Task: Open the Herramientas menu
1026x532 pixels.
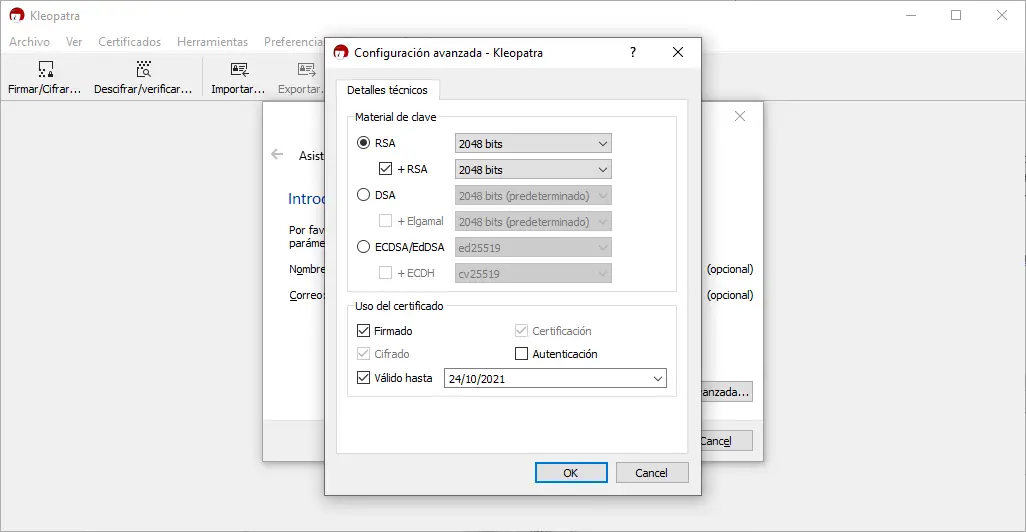Action: point(213,42)
